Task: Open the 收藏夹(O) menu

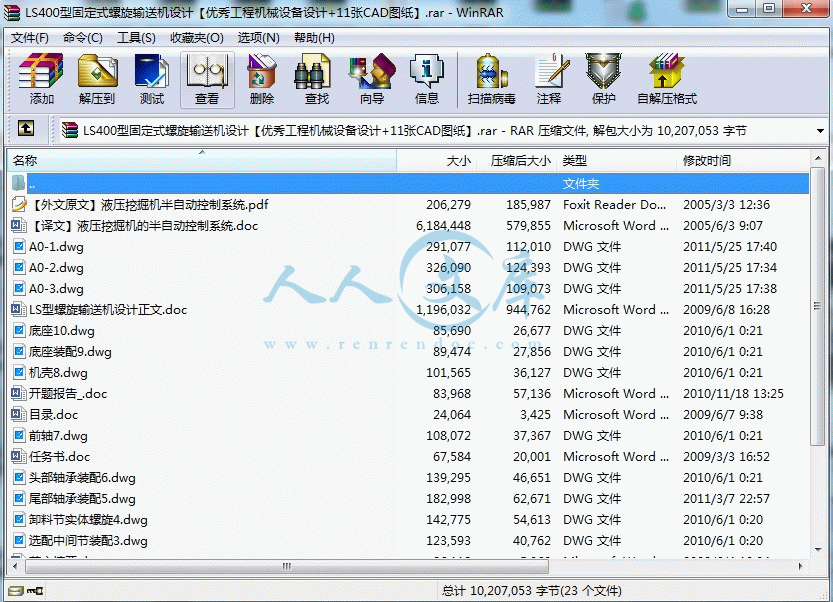Action: coord(197,38)
